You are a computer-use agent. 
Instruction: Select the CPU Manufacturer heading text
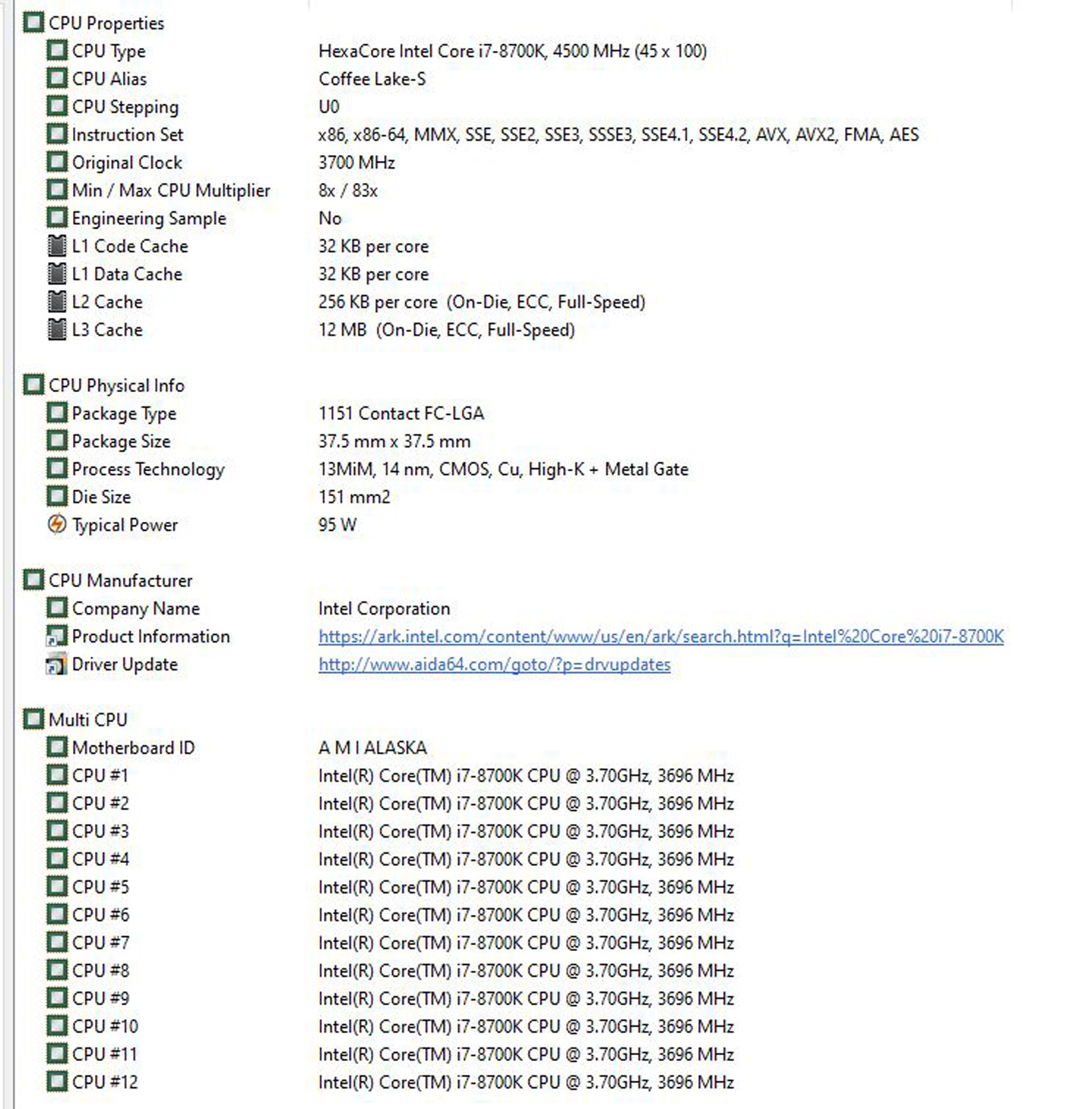click(x=121, y=580)
